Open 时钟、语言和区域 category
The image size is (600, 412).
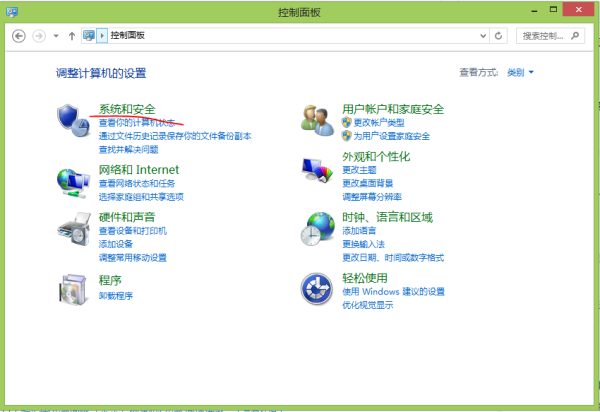click(x=387, y=217)
